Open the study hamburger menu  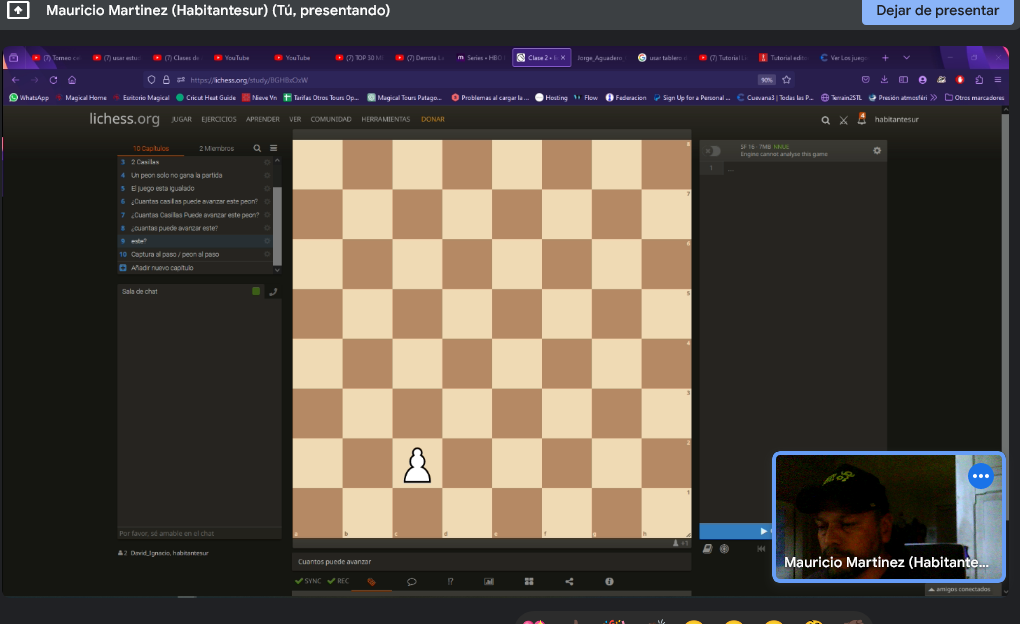click(x=273, y=148)
